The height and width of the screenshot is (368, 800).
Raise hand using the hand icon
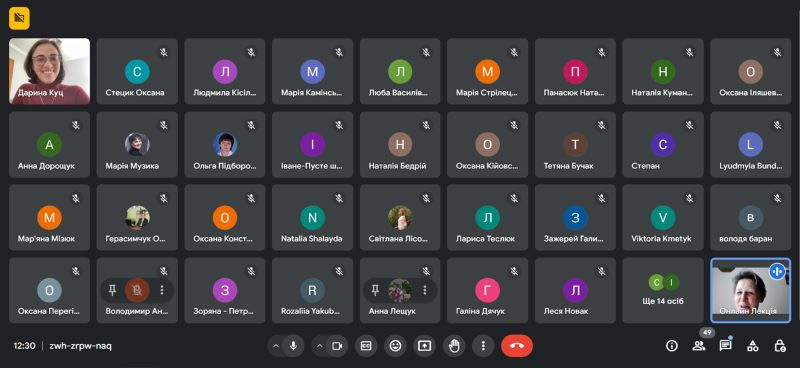point(454,346)
